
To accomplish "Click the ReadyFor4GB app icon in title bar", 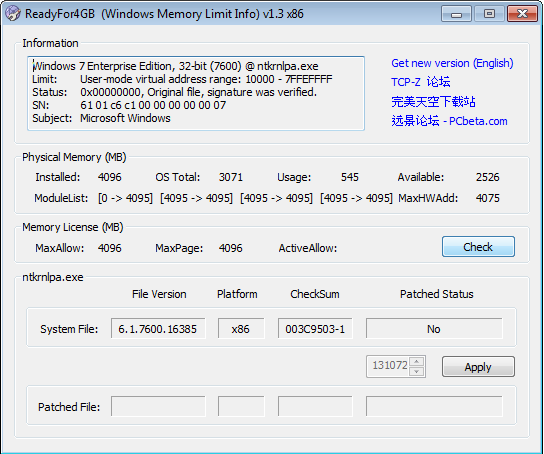I will click(12, 14).
